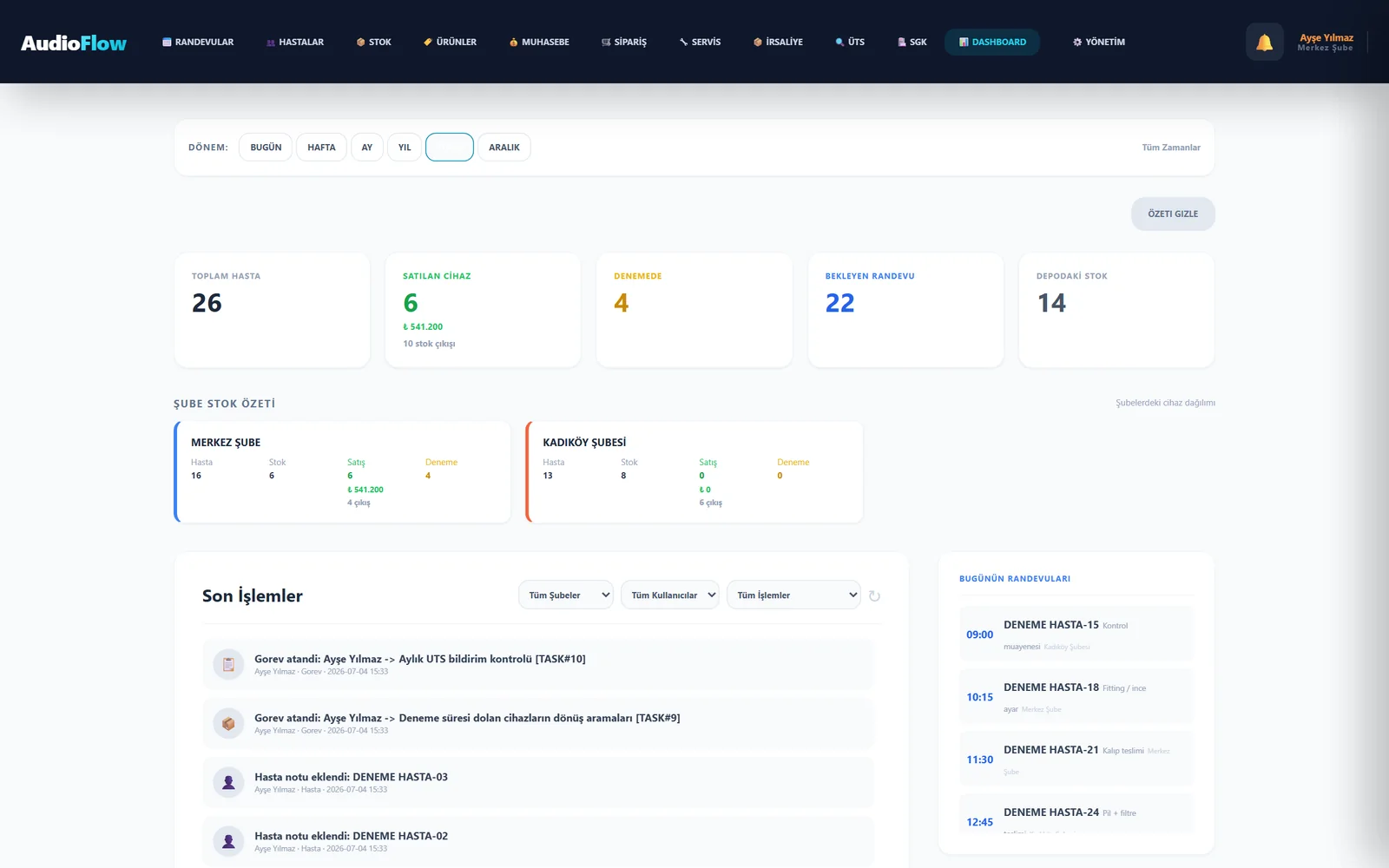
Task: Open Servis in the navigation bar
Action: 700,42
